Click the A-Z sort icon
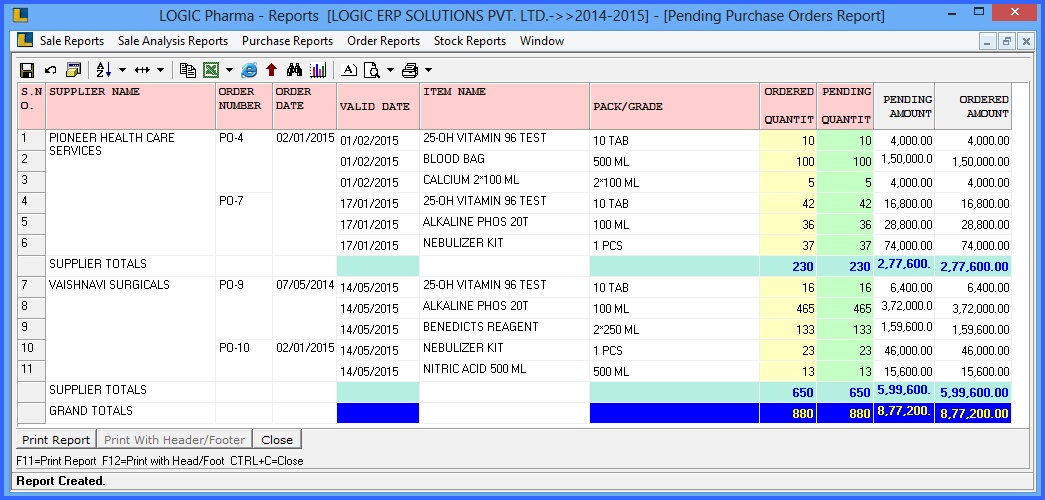 tap(103, 69)
